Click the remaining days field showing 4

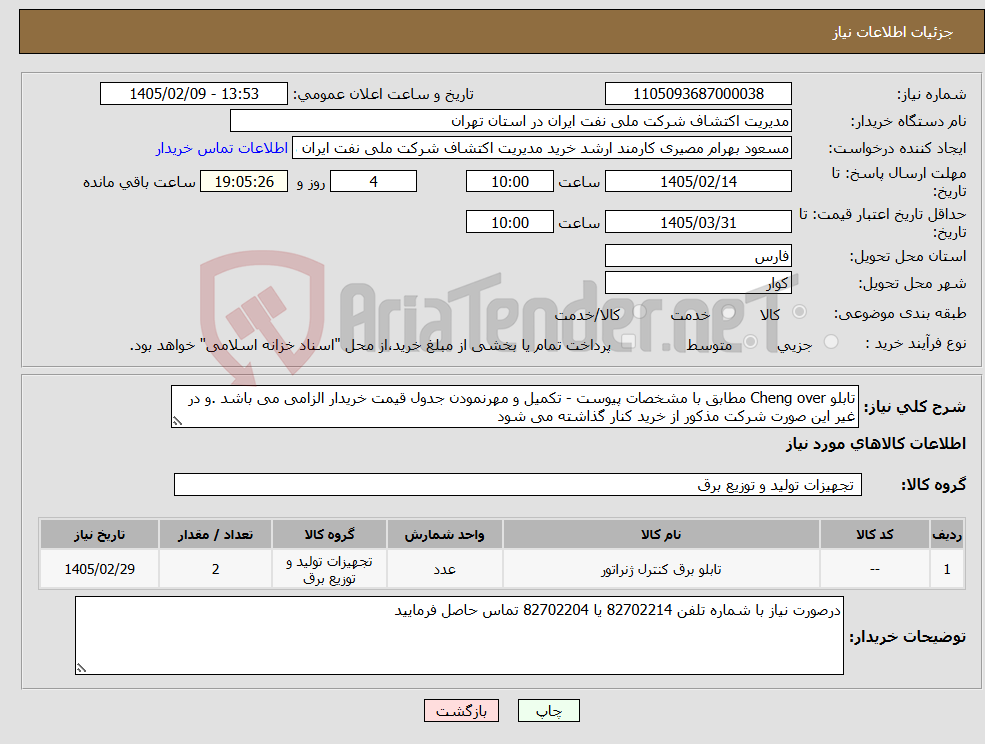373,182
